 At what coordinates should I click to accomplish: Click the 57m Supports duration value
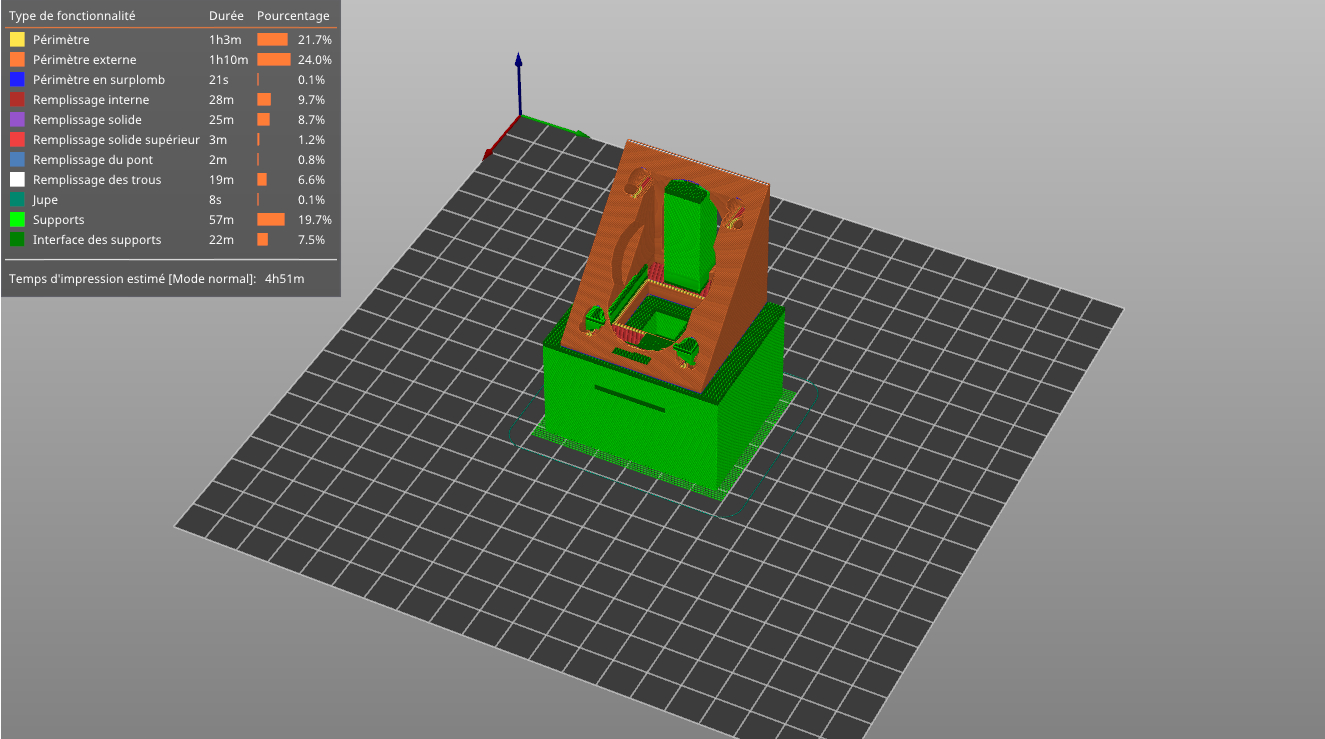221,220
